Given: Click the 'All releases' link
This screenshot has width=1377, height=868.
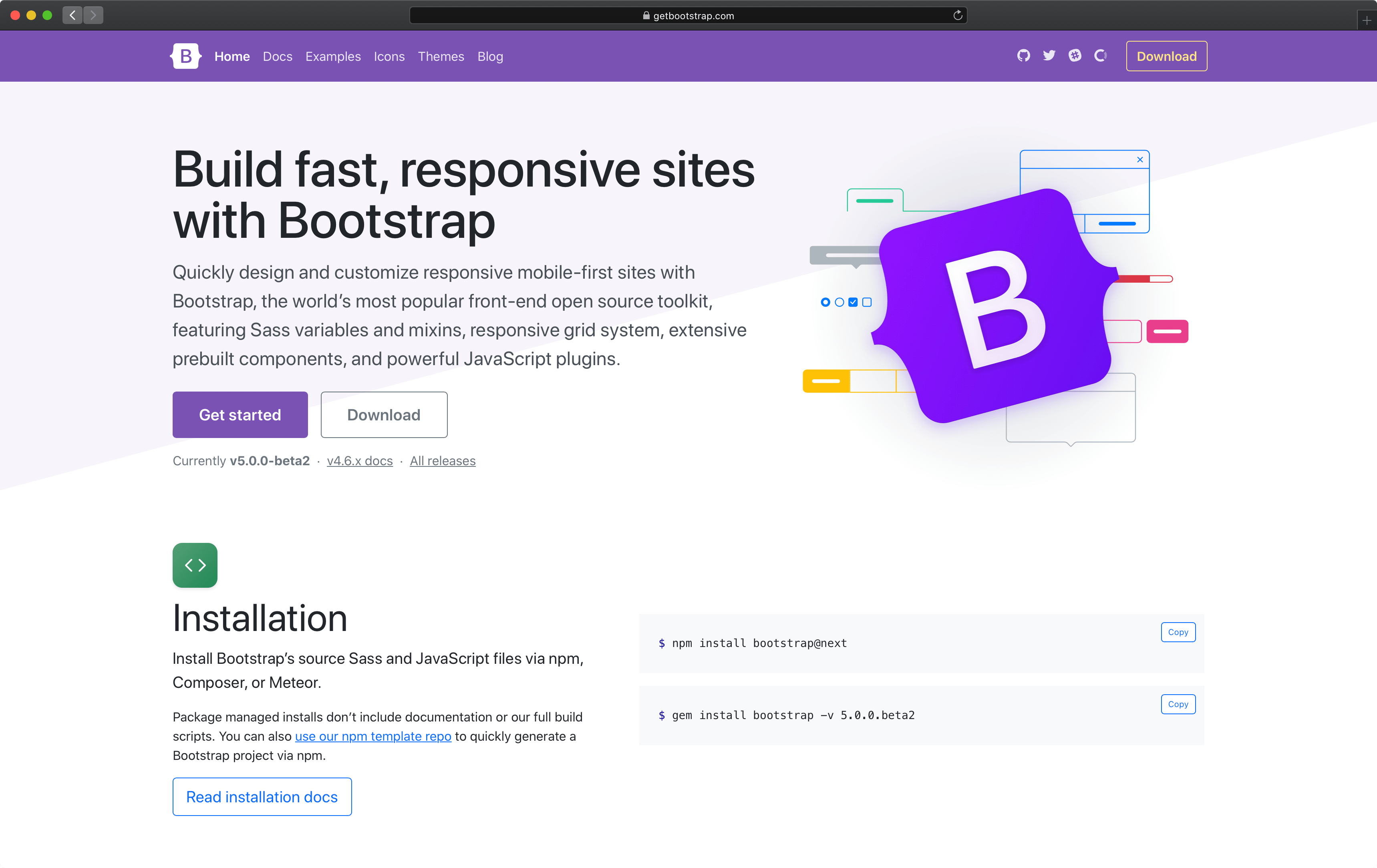Looking at the screenshot, I should pyautogui.click(x=443, y=461).
